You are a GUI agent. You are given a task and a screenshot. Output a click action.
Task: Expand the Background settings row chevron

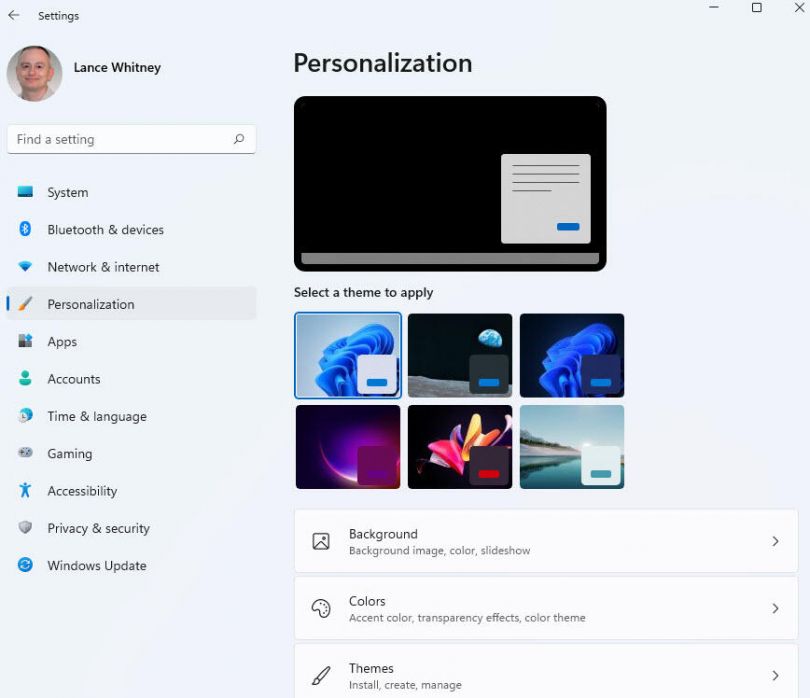coord(775,541)
